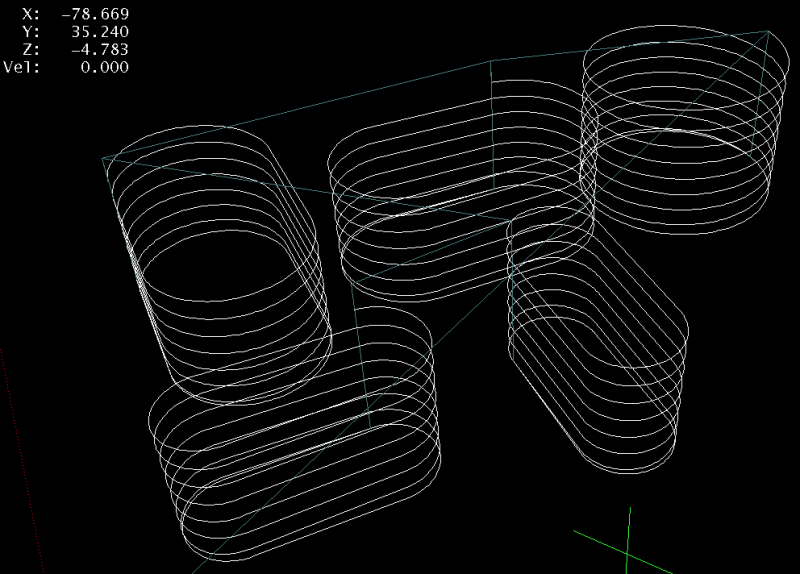Click the cyan bounding box top-right corner
Image resolution: width=800 pixels, height=574 pixels.
coord(770,33)
